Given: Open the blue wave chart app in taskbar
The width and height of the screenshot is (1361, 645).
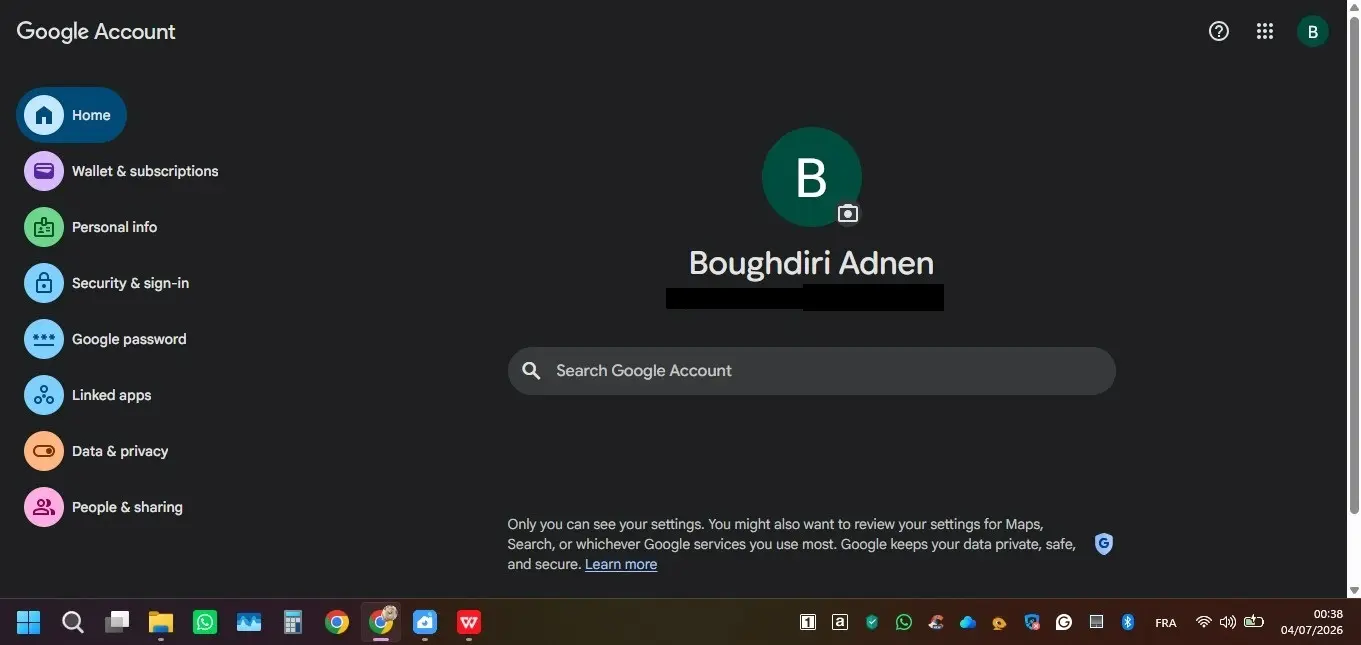Looking at the screenshot, I should pos(249,623).
